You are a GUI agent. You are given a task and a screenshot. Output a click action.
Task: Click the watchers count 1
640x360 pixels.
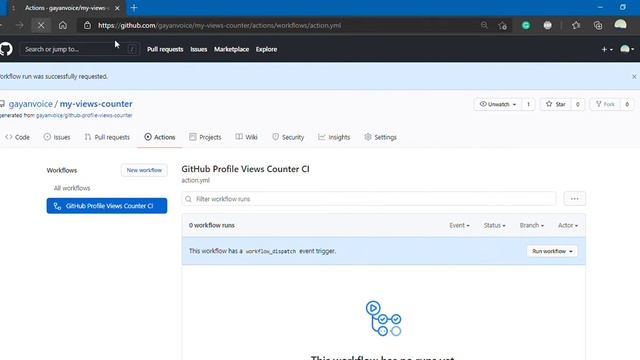[x=528, y=104]
